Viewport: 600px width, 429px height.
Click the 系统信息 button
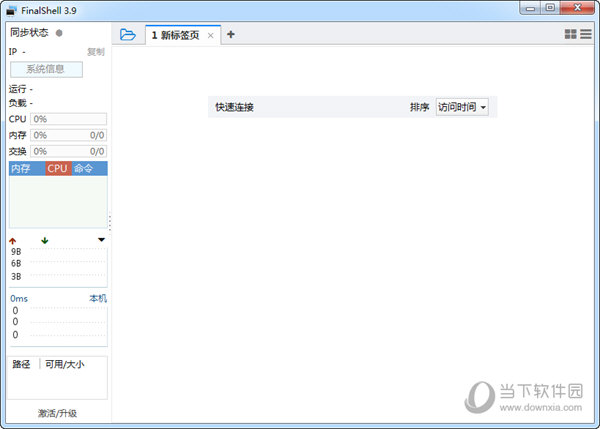coord(46,69)
